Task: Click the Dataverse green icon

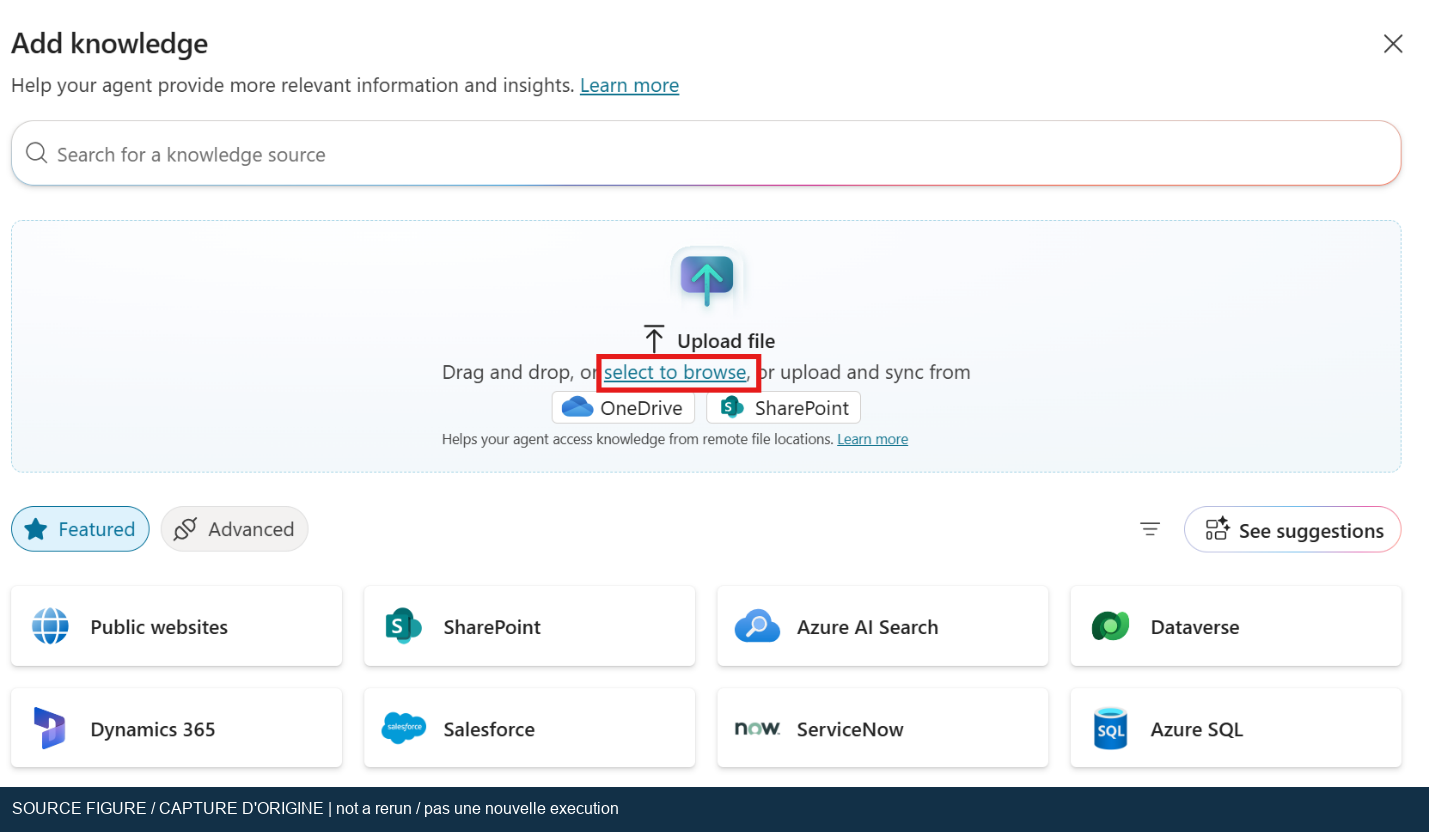Action: click(x=1110, y=627)
